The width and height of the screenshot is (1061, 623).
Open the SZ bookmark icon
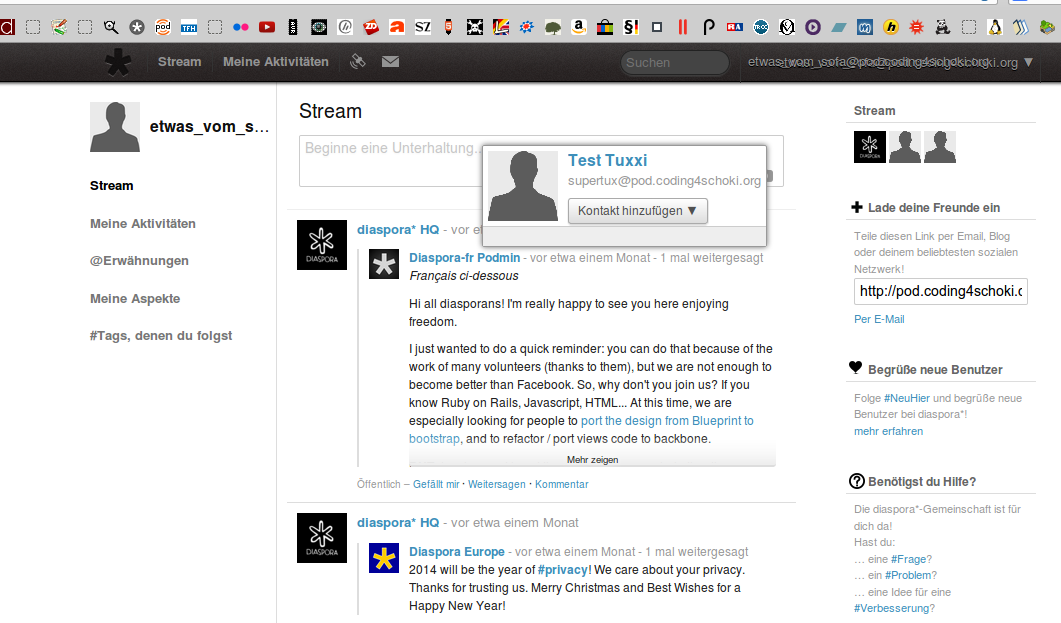coord(423,27)
